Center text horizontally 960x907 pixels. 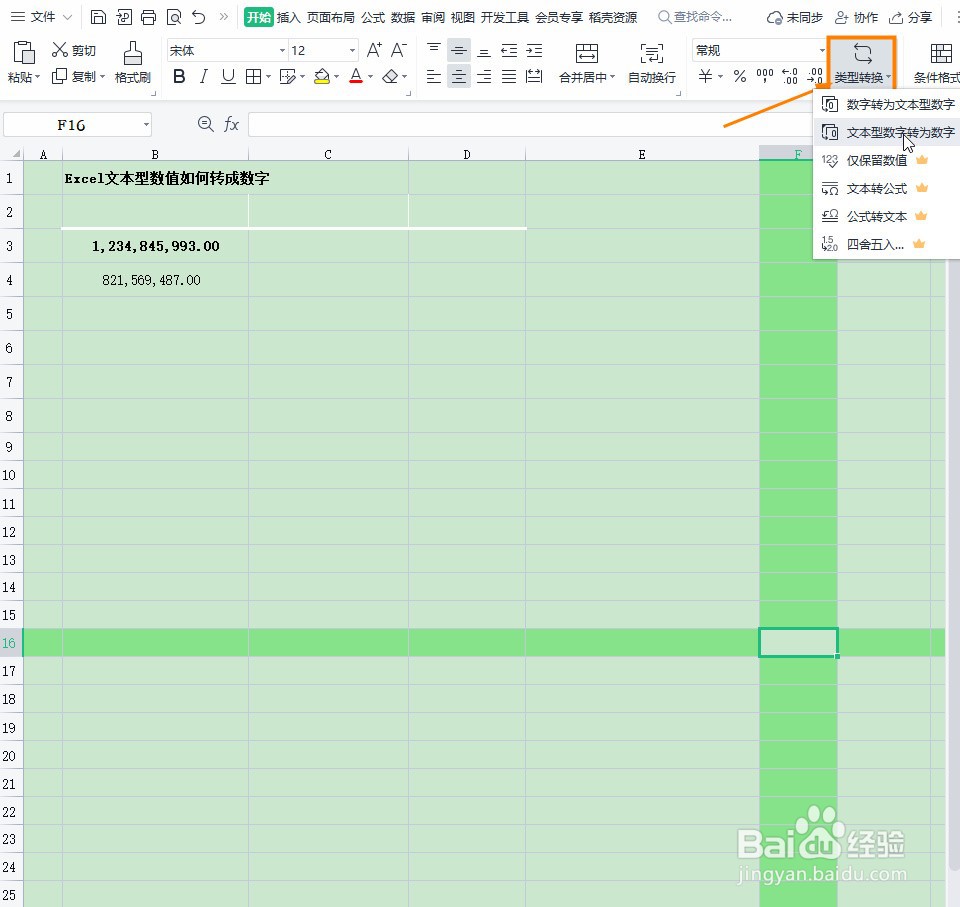tap(459, 77)
